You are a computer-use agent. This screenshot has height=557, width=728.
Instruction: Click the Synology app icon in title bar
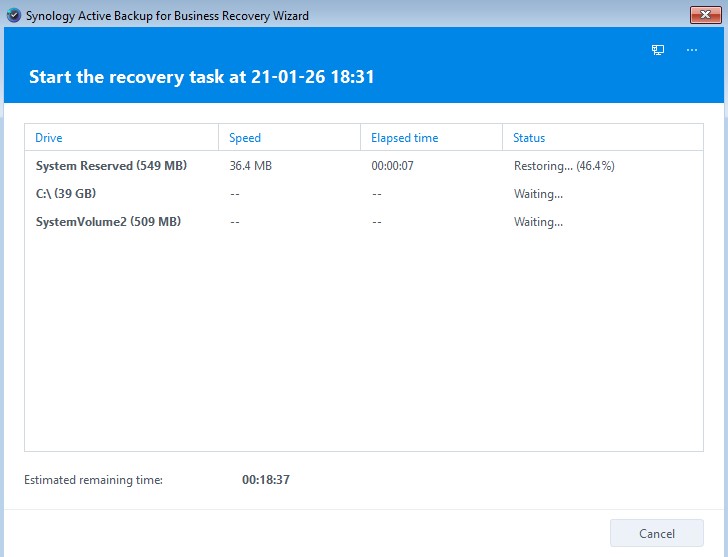pos(14,15)
